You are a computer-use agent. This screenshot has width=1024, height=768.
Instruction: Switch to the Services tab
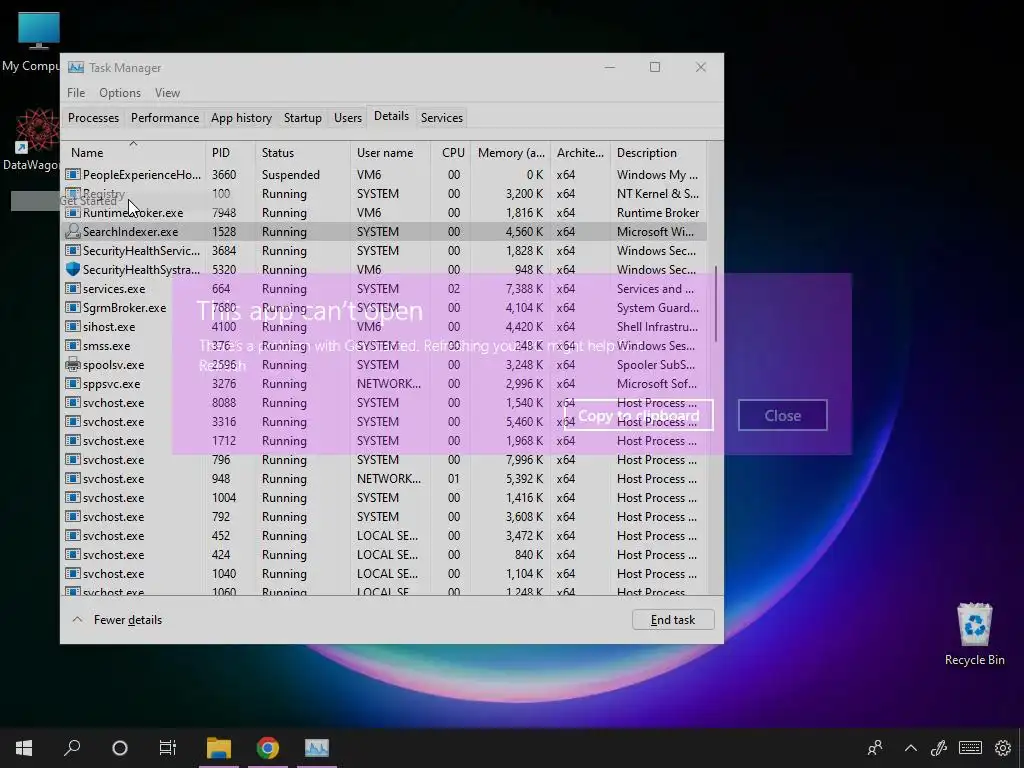[x=441, y=118]
